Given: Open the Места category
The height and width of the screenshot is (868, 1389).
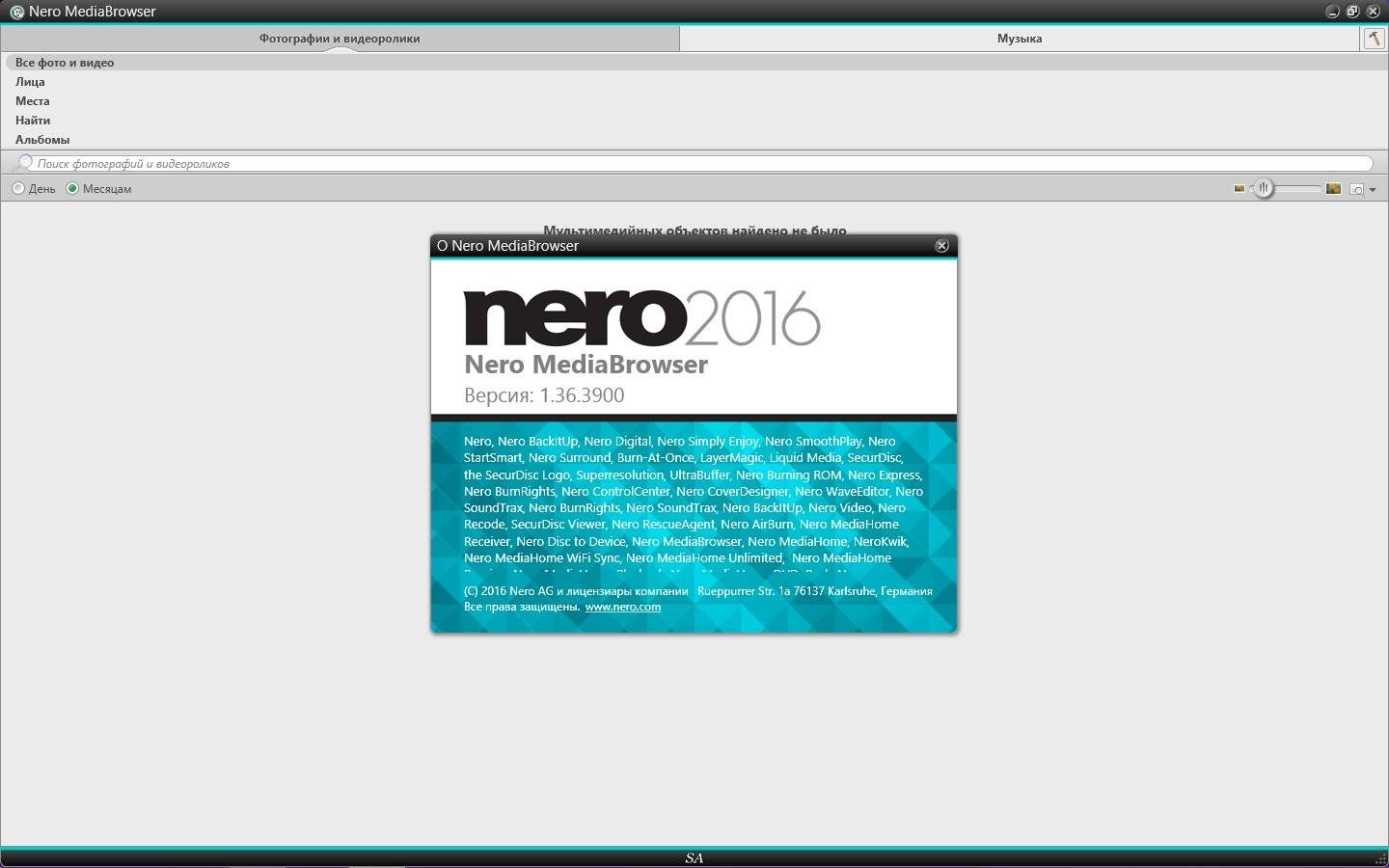Looking at the screenshot, I should [x=32, y=101].
